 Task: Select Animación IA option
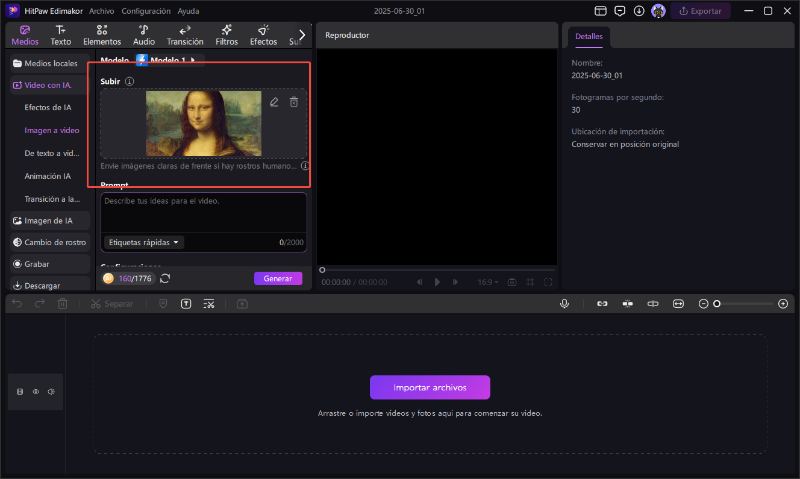pyautogui.click(x=47, y=176)
